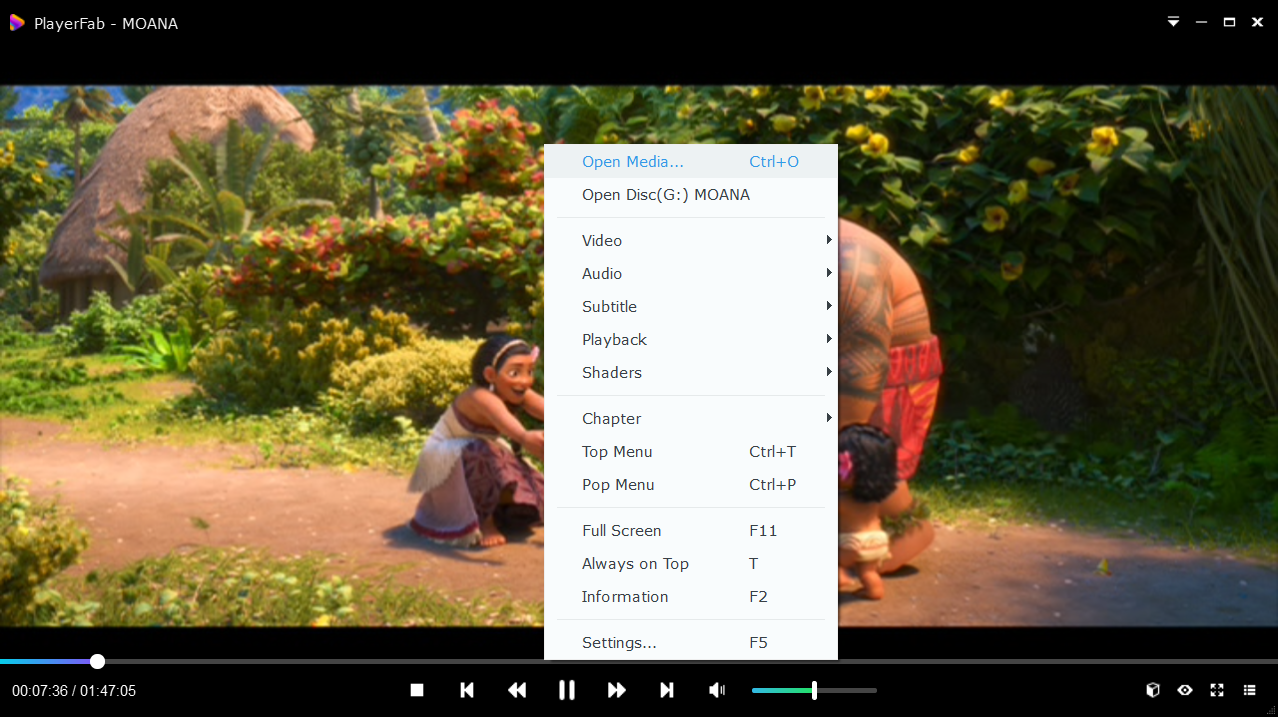Click the elapsed time 00:07:36 display

[x=40, y=691]
